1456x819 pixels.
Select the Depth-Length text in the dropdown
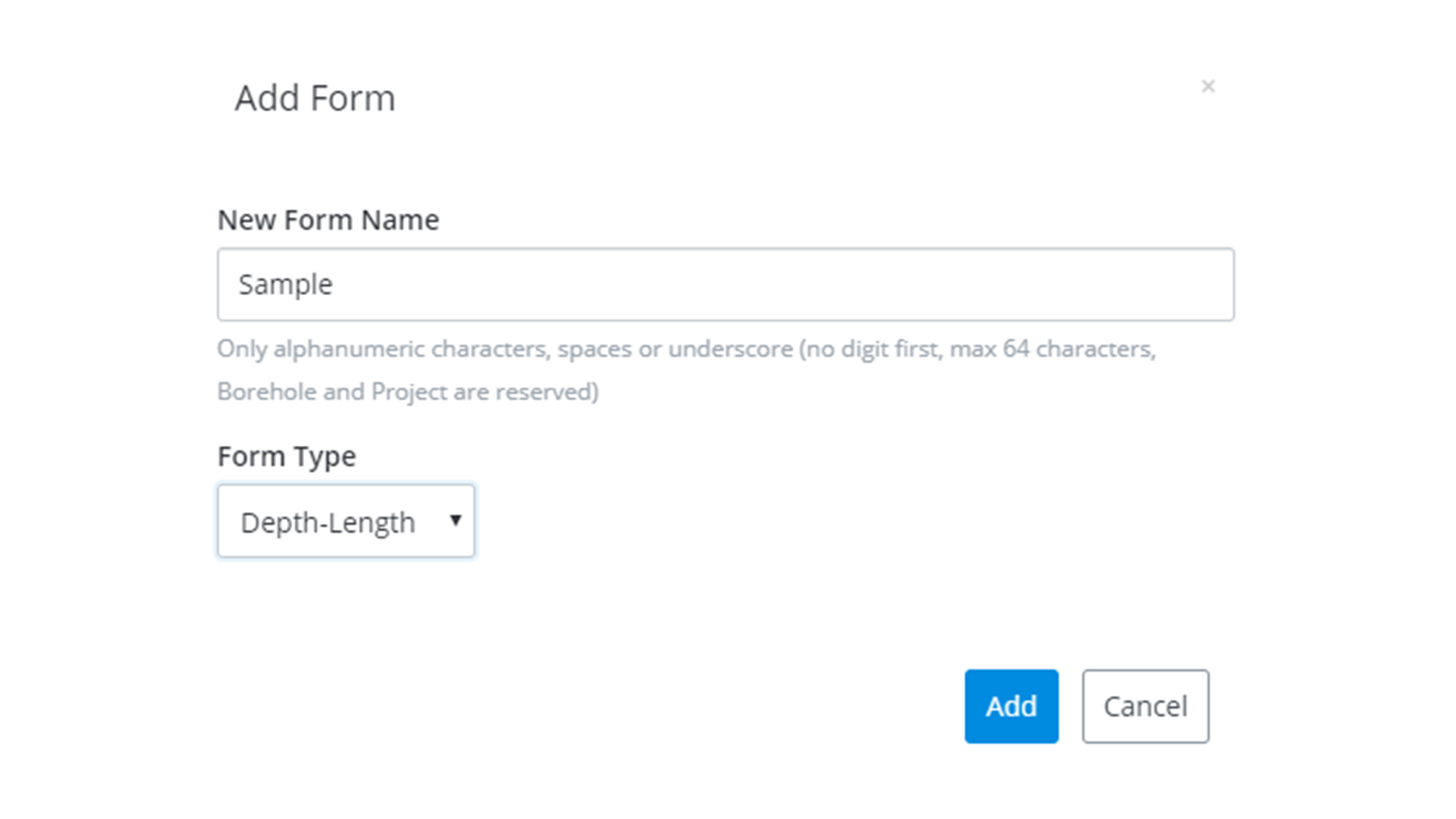tap(328, 522)
